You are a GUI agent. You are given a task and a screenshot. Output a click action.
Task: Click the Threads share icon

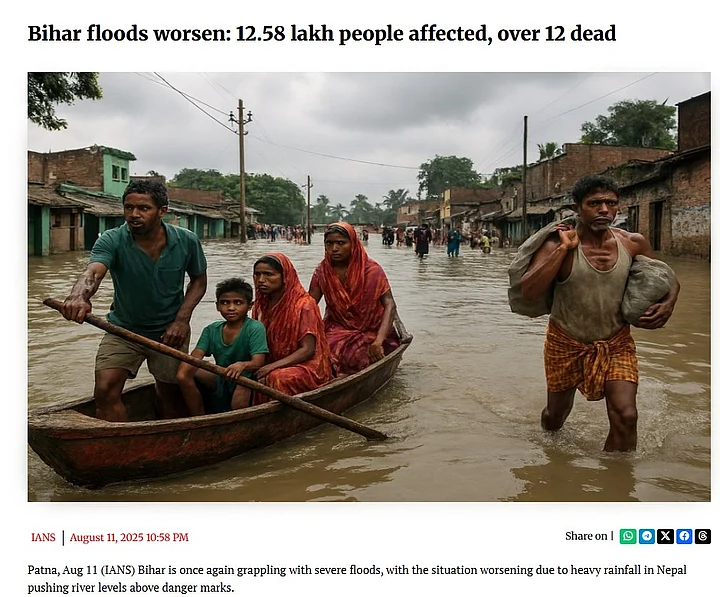[x=703, y=536]
